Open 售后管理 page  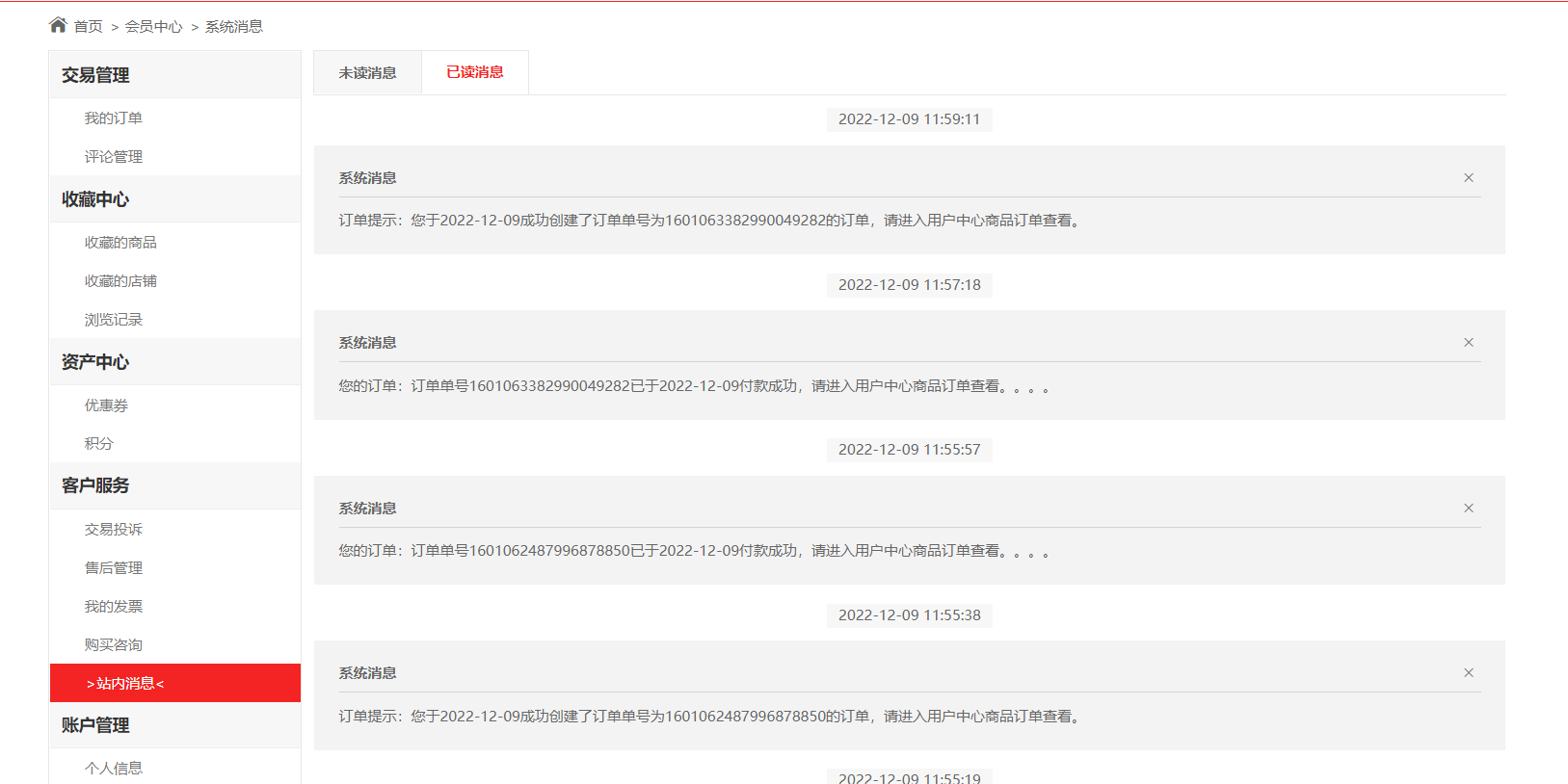pyautogui.click(x=113, y=567)
